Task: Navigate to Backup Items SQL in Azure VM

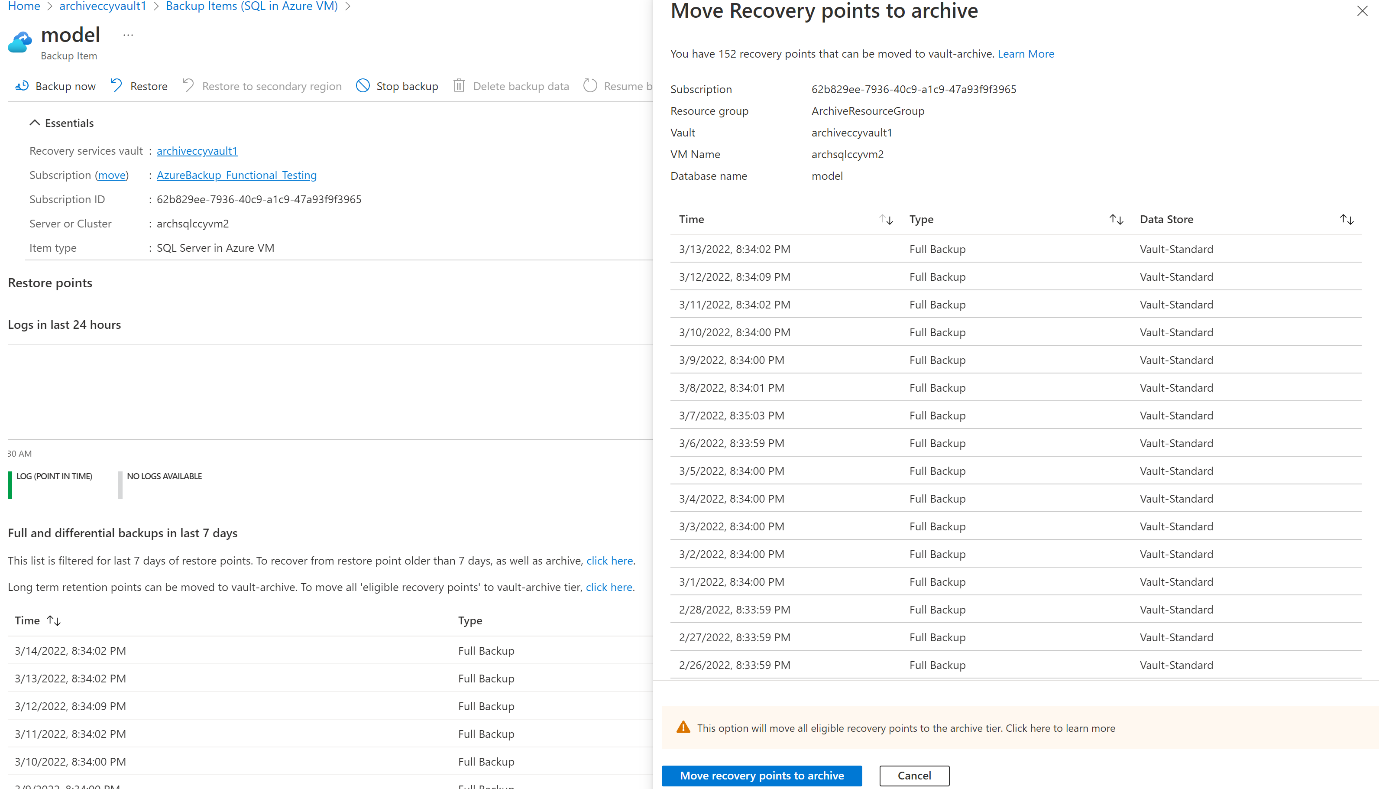Action: click(250, 6)
